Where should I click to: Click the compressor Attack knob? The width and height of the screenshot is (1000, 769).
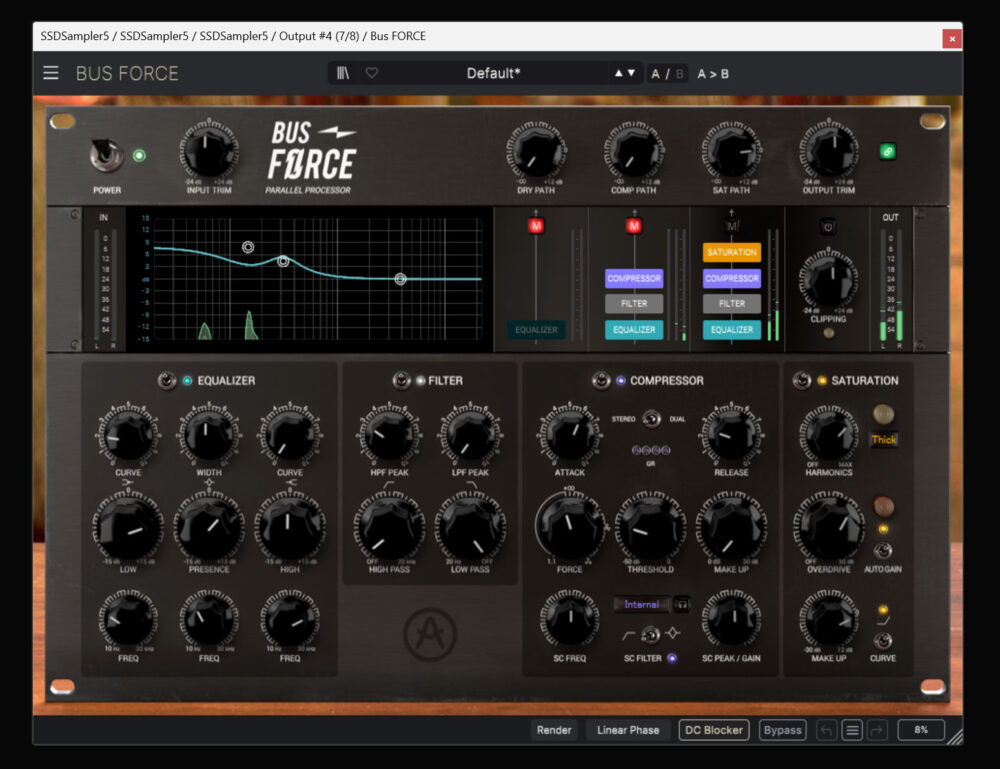click(570, 435)
